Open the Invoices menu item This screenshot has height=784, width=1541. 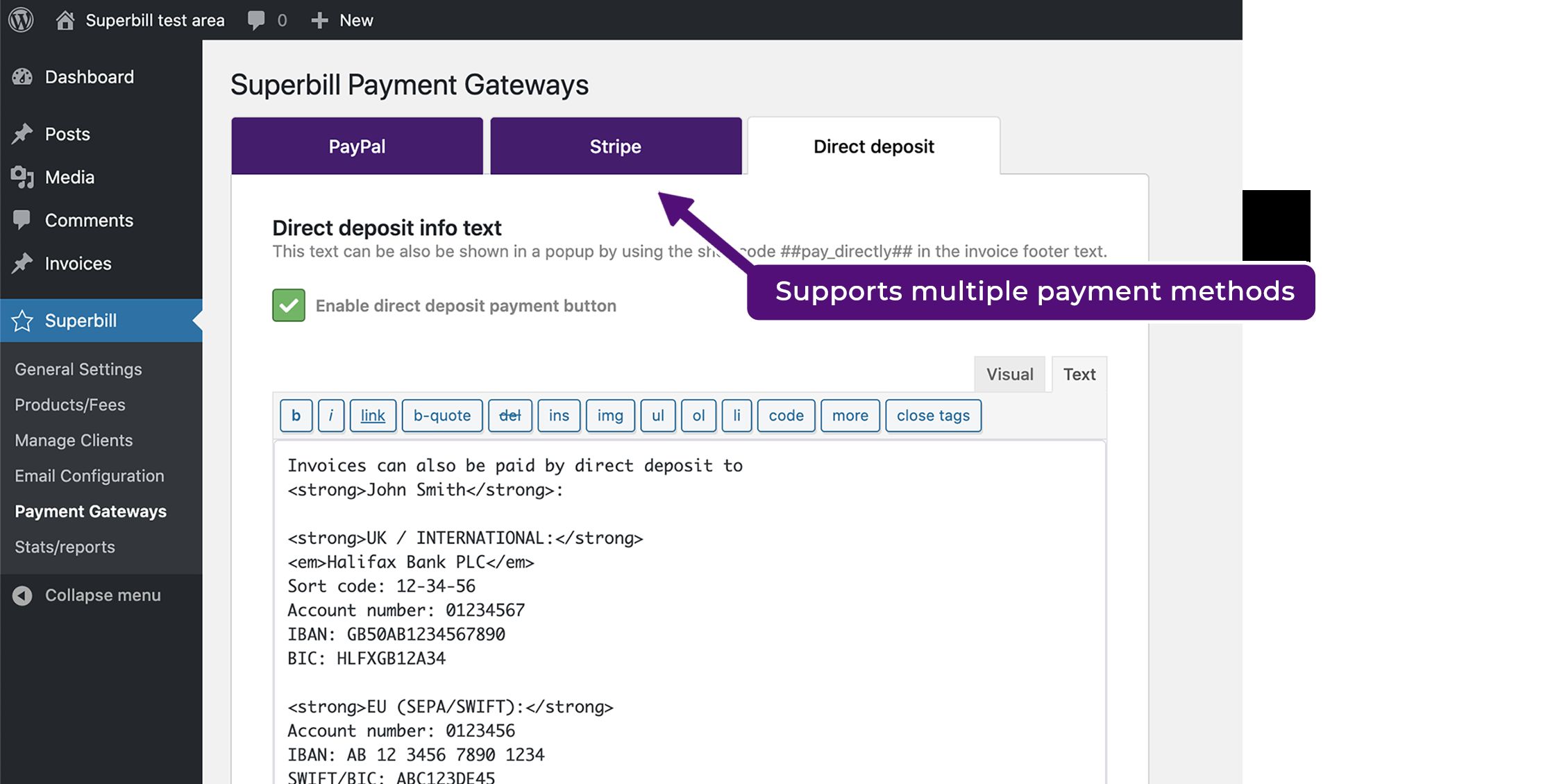(101, 263)
